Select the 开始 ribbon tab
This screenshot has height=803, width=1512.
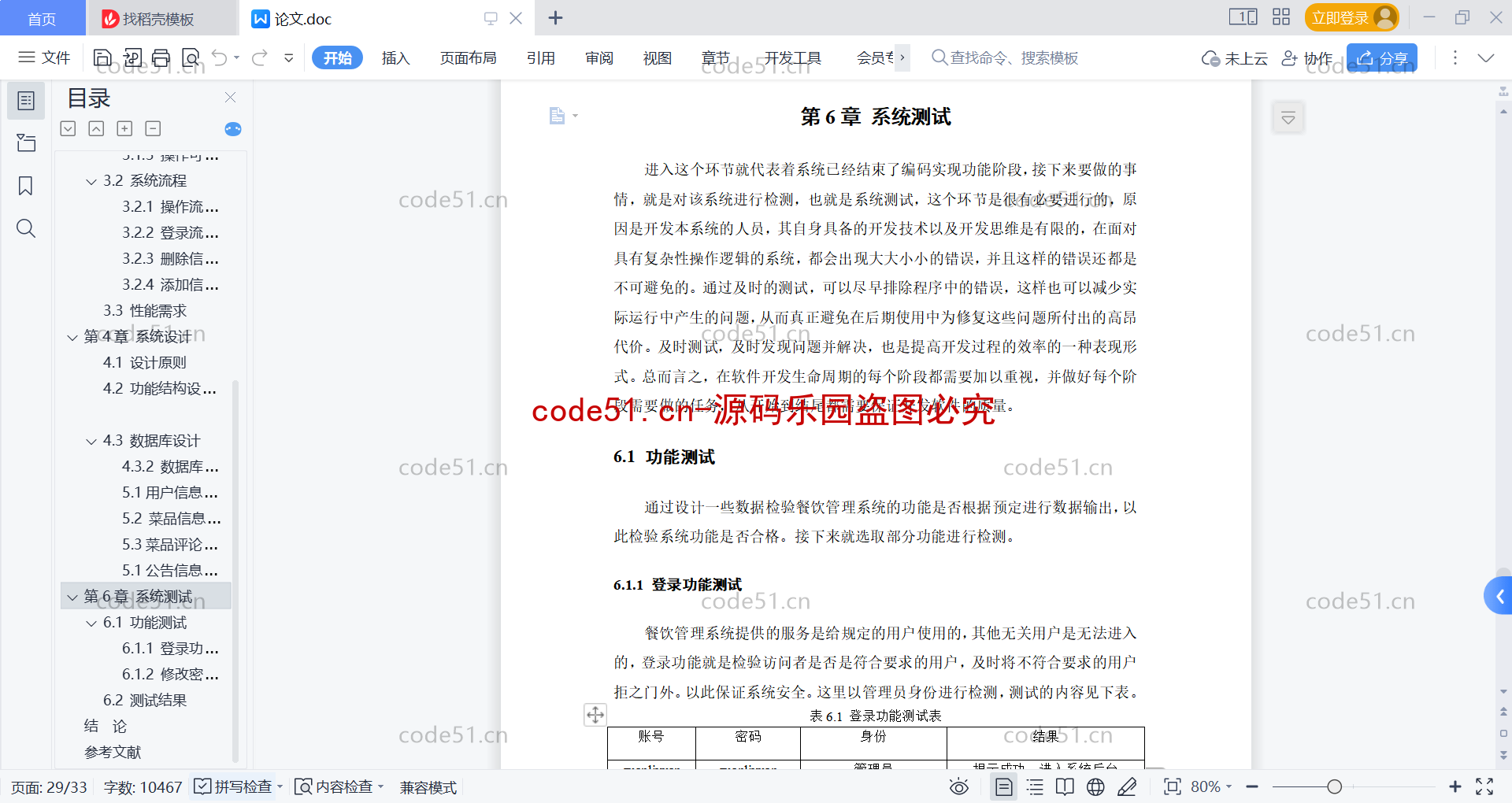pyautogui.click(x=338, y=57)
